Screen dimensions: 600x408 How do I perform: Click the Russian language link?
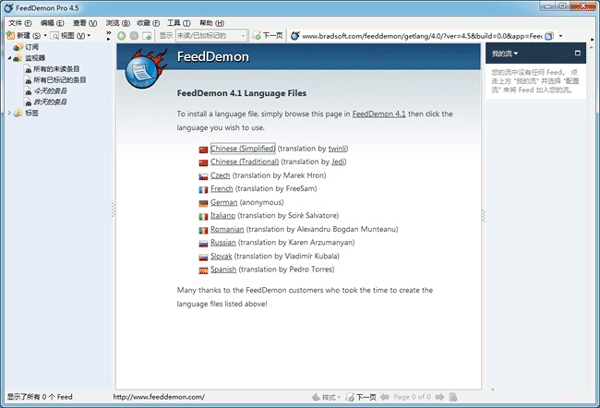pos(223,243)
